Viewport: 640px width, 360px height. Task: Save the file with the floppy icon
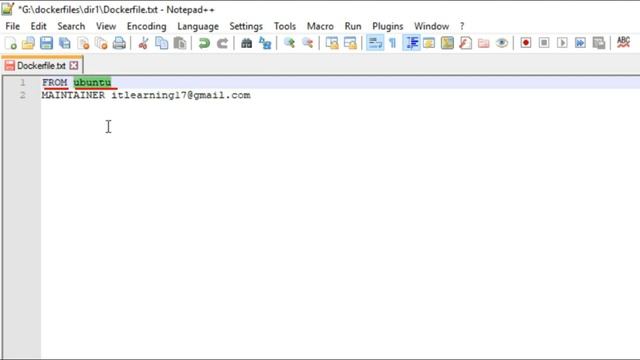pos(46,43)
